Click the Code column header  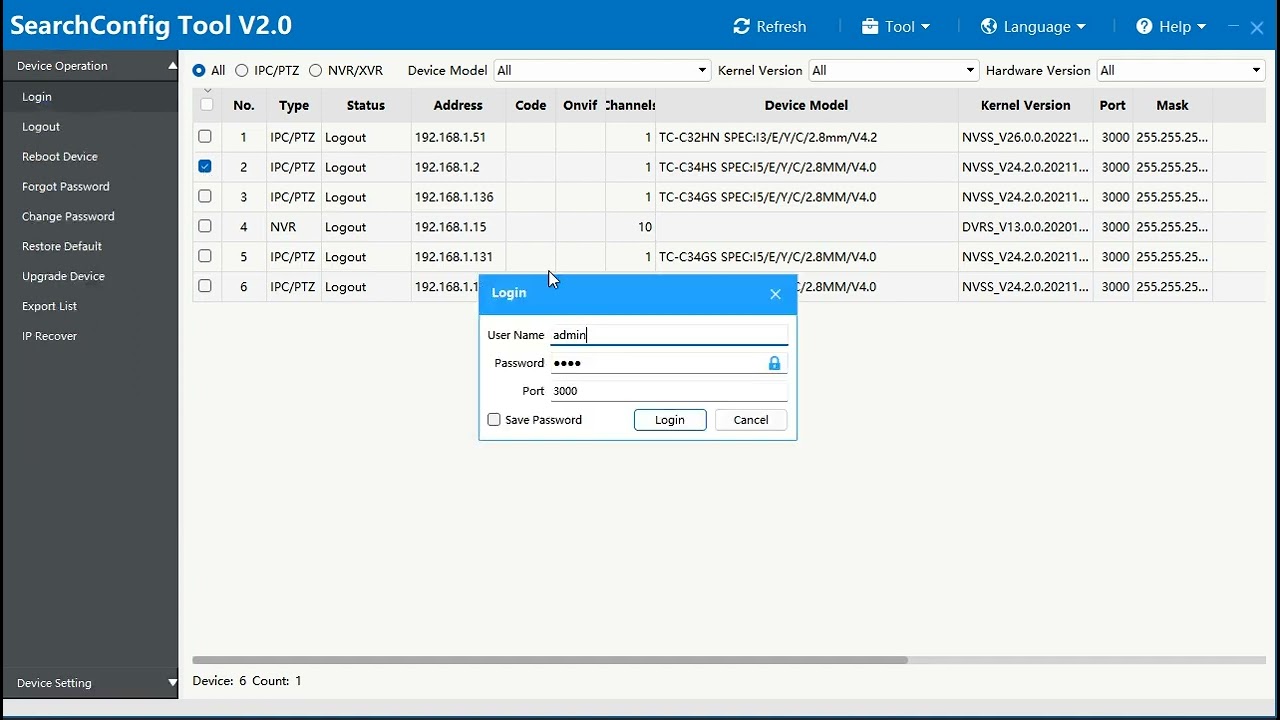pyautogui.click(x=531, y=105)
